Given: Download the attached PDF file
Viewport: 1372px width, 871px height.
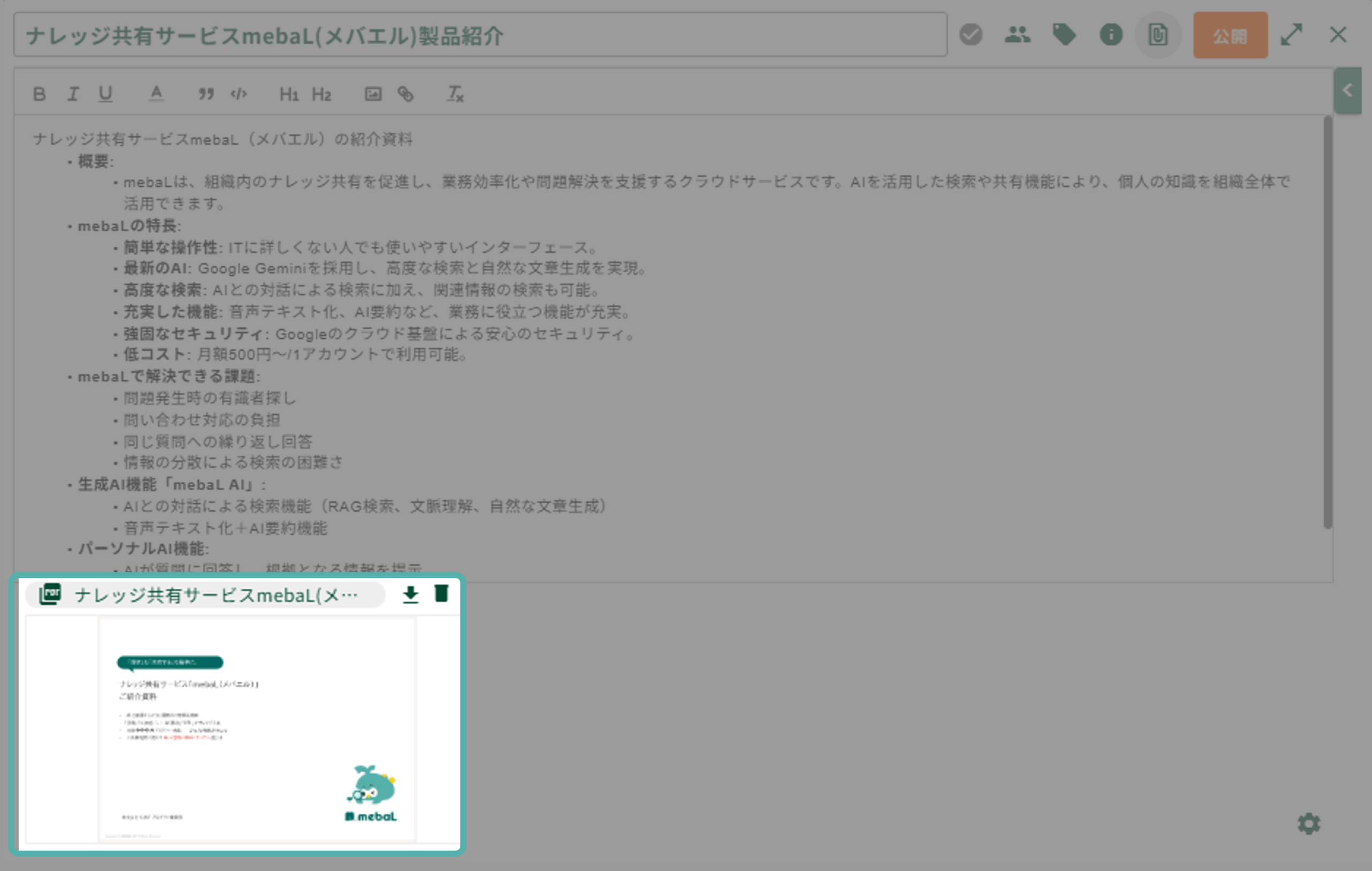Looking at the screenshot, I should coord(411,595).
